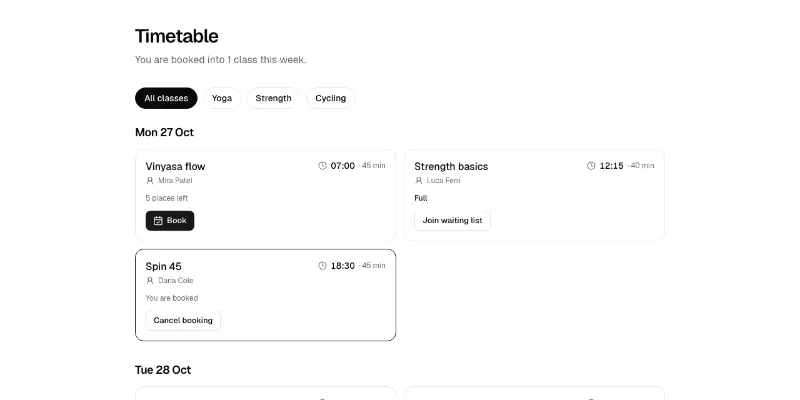Click the Timetable page heading
Image resolution: width=800 pixels, height=400 pixels.
click(177, 36)
